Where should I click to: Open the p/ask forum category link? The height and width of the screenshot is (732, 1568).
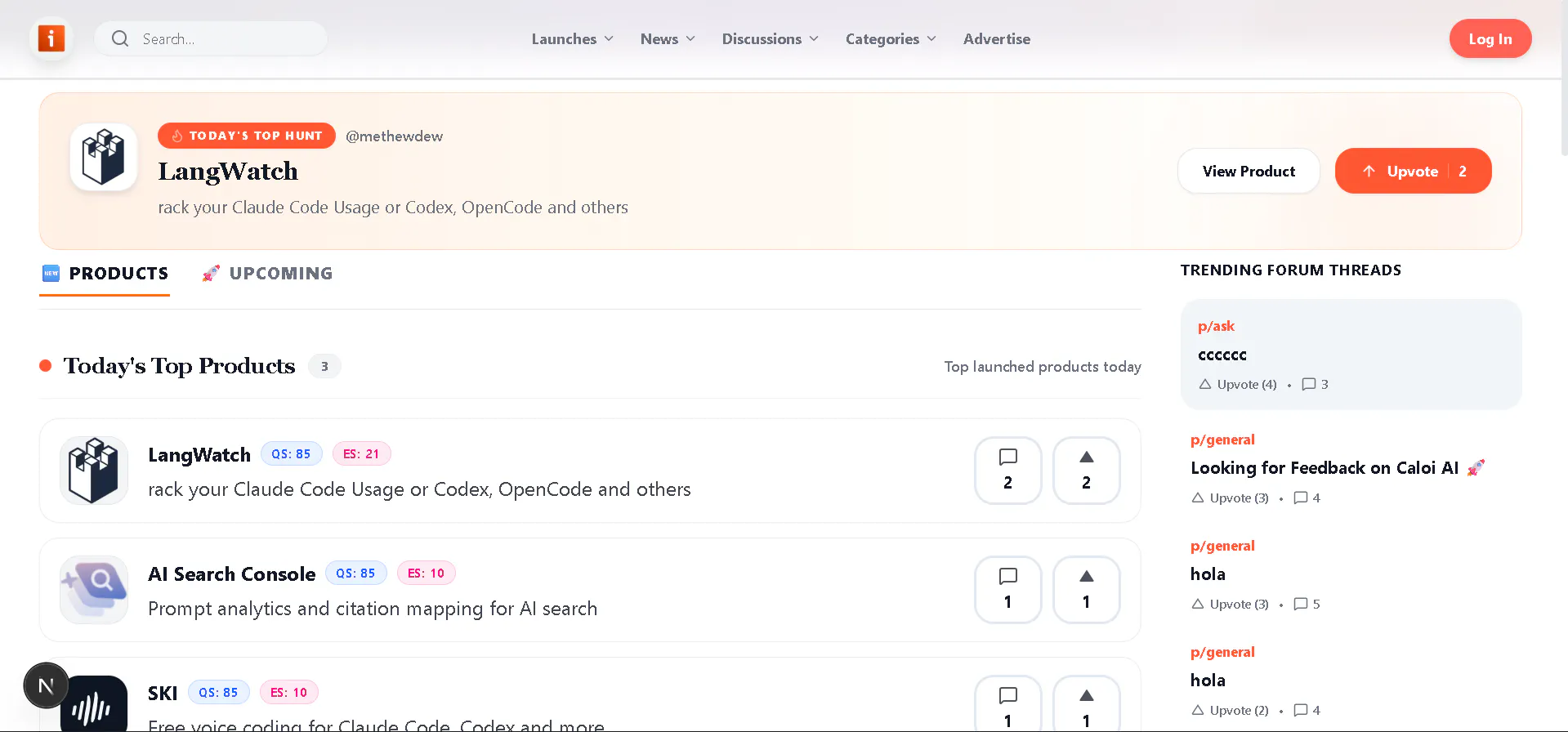click(1216, 326)
